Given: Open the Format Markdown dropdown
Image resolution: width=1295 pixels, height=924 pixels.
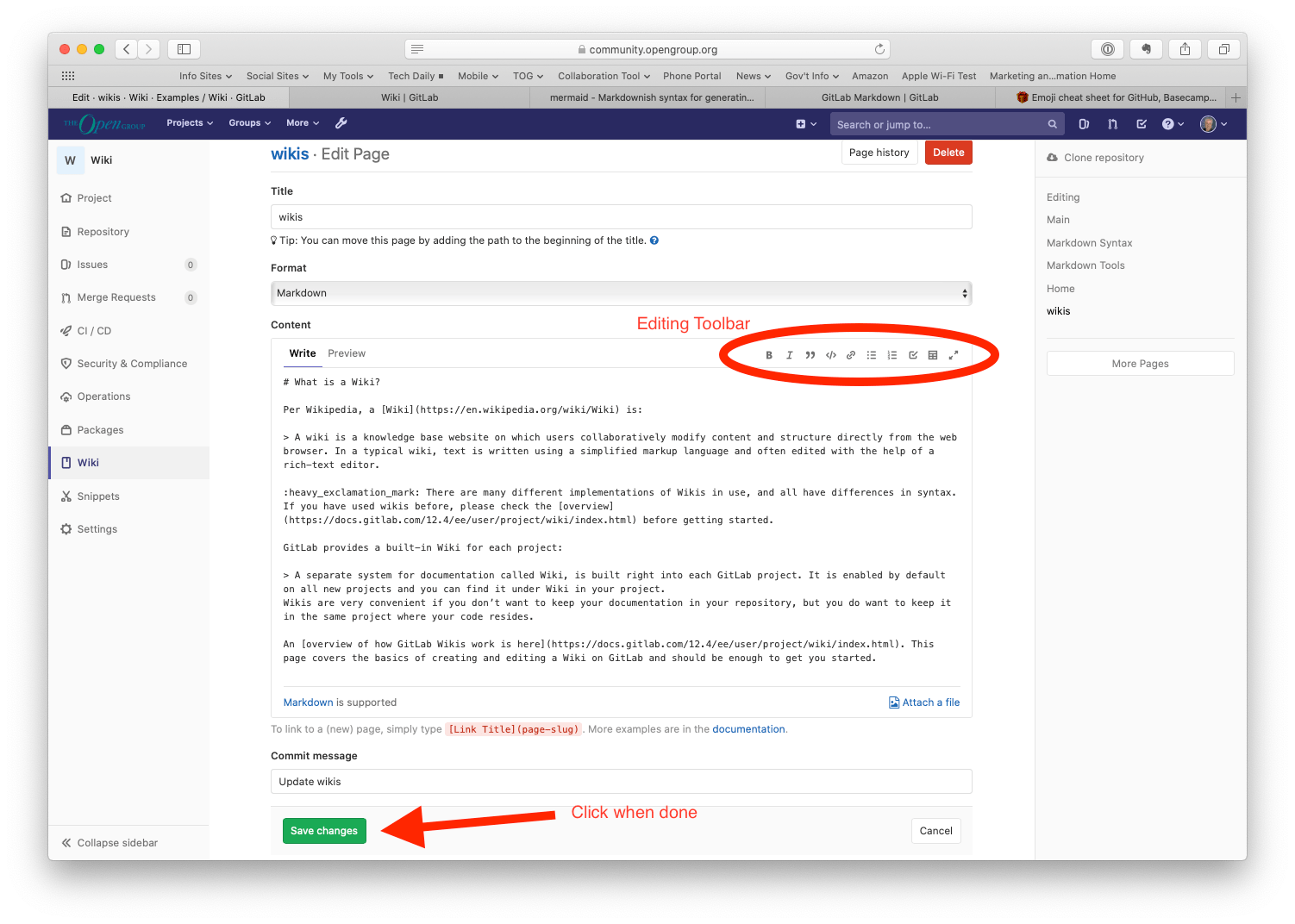Looking at the screenshot, I should [621, 293].
